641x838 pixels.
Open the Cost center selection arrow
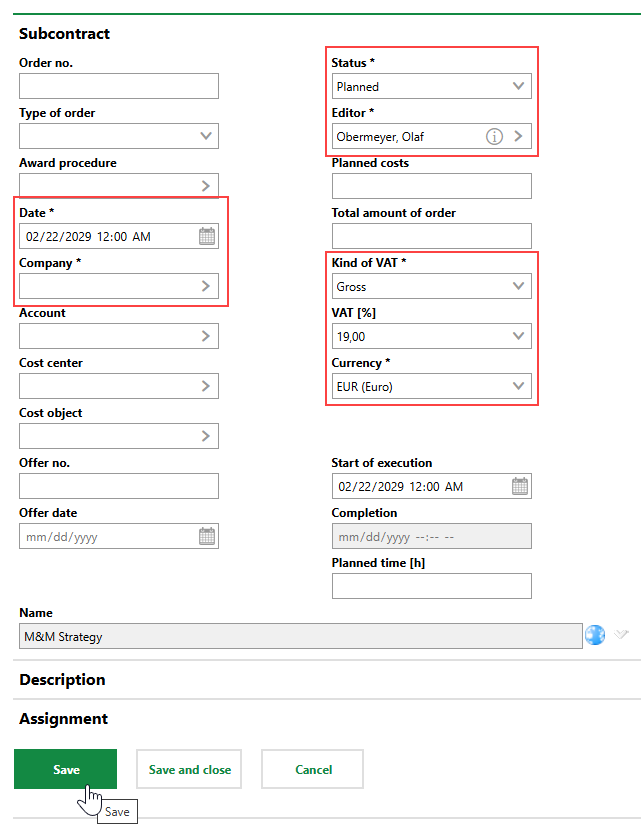(x=206, y=386)
